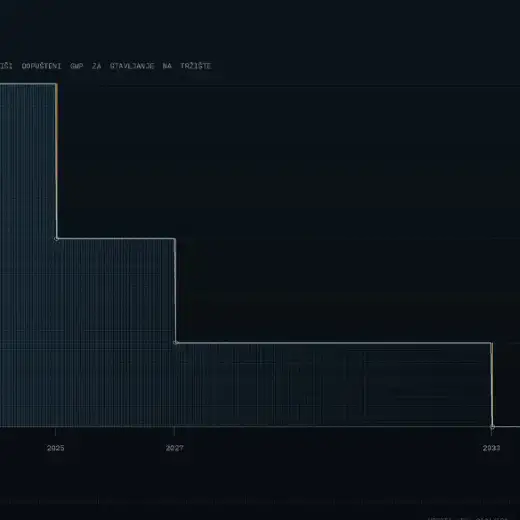Click the baseline segment after 2033
Screen dimensions: 520x520
click(x=506, y=427)
